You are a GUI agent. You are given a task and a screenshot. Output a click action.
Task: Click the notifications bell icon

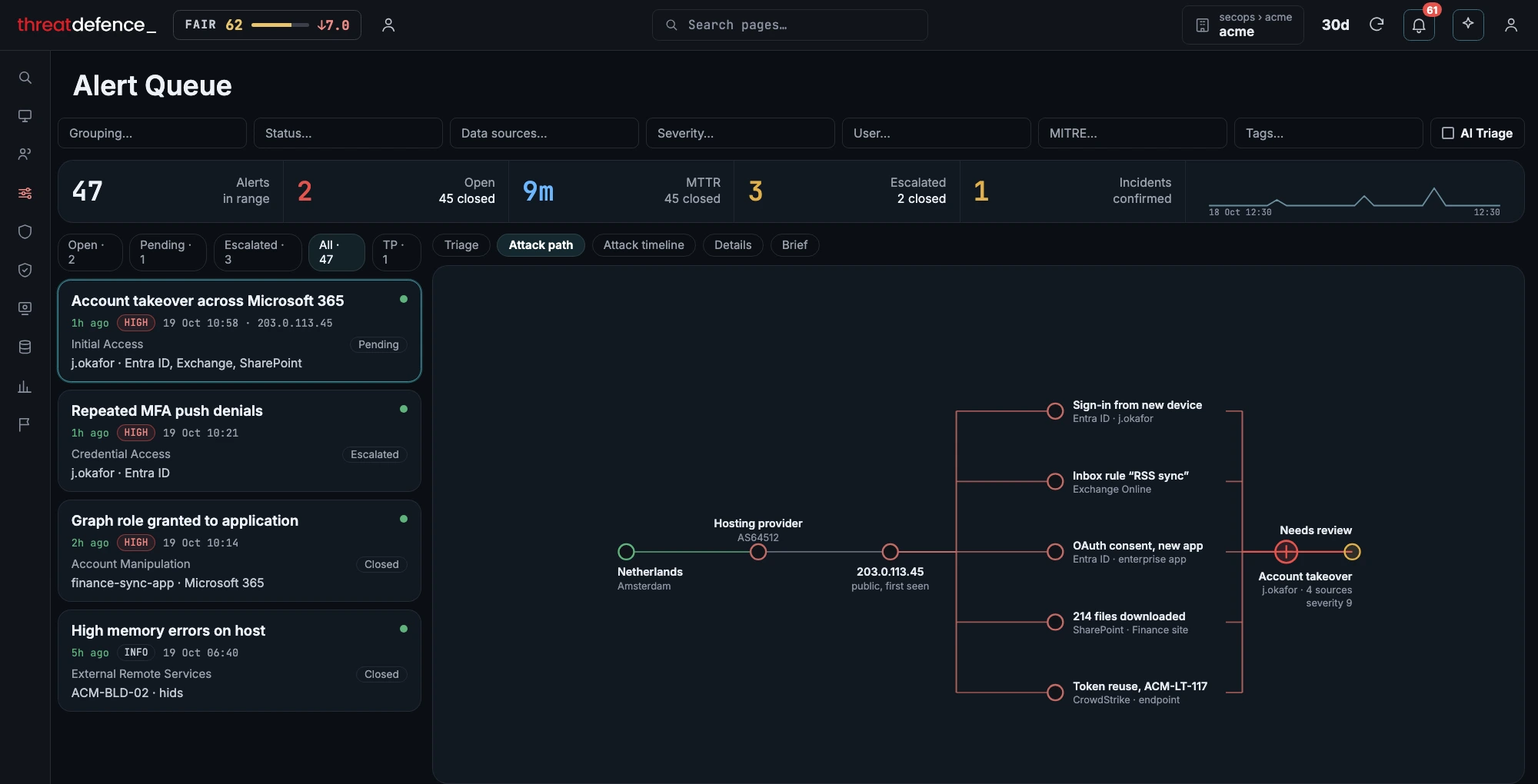(x=1419, y=25)
